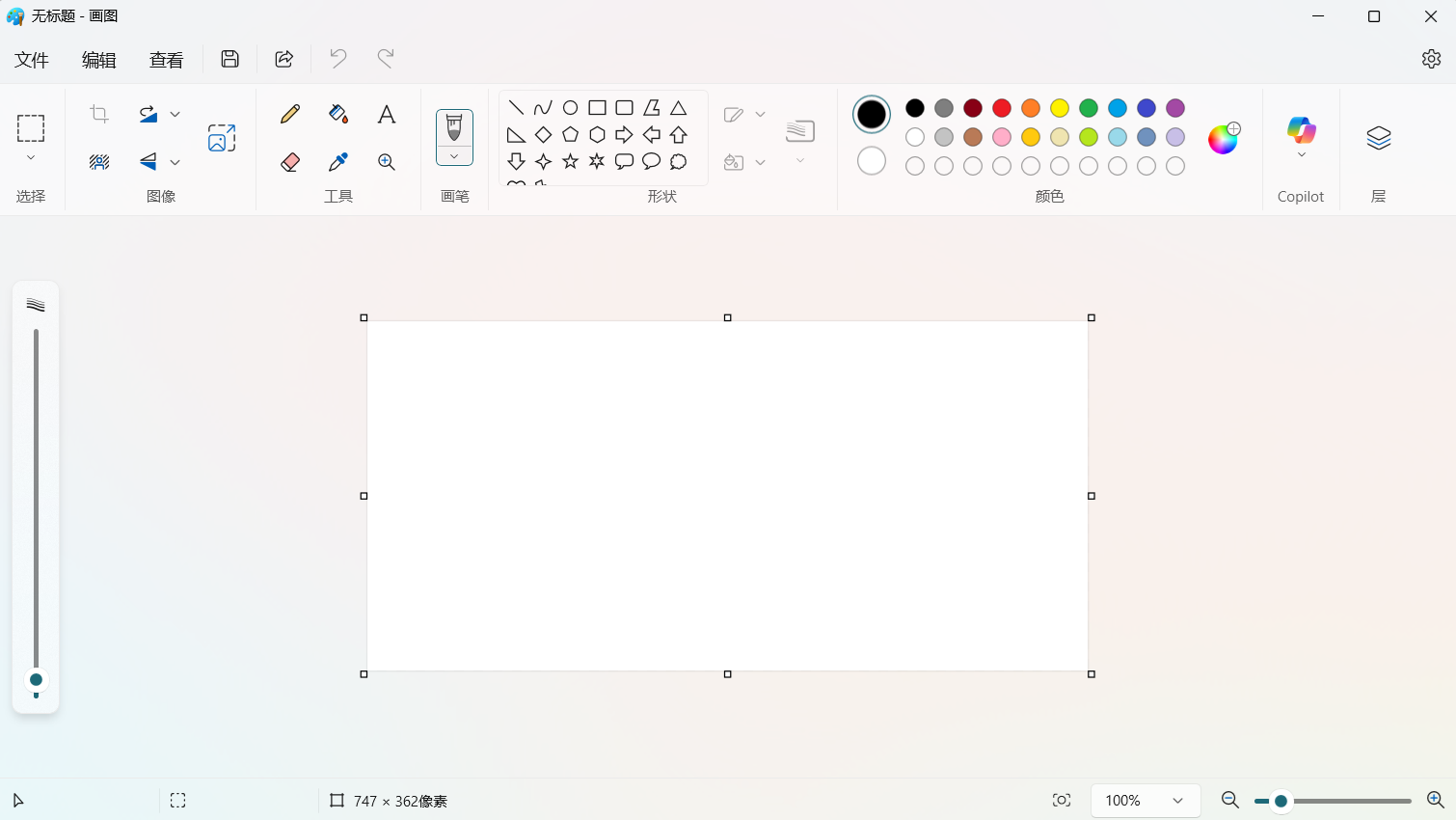
Task: Click the brush size slider handle
Action: (x=36, y=680)
